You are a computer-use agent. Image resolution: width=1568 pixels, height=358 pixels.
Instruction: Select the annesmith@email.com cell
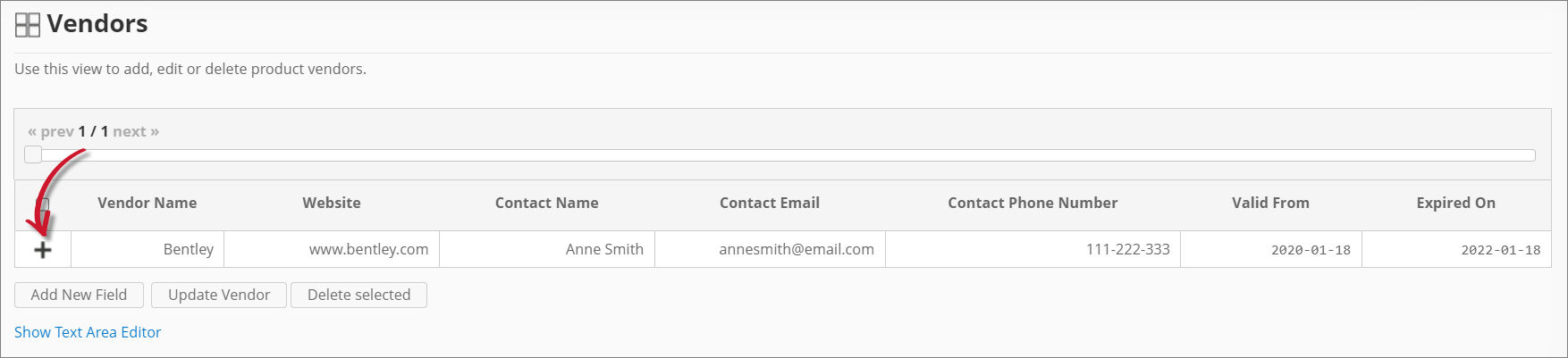[796, 249]
